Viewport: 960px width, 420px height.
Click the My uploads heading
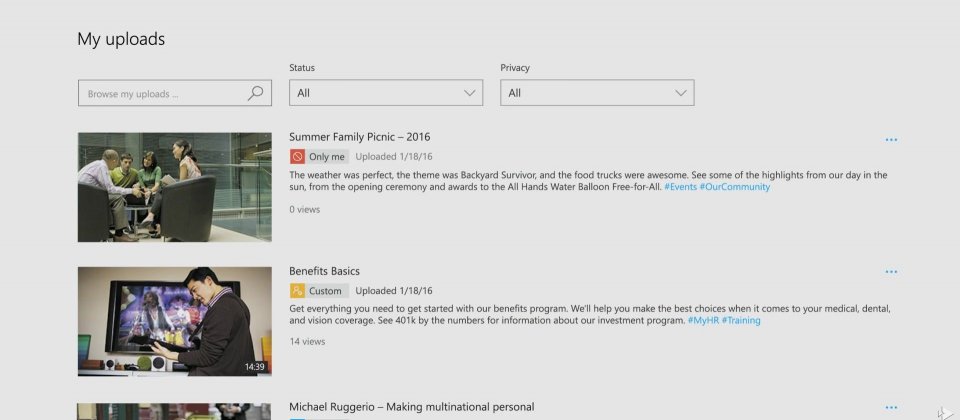point(121,39)
